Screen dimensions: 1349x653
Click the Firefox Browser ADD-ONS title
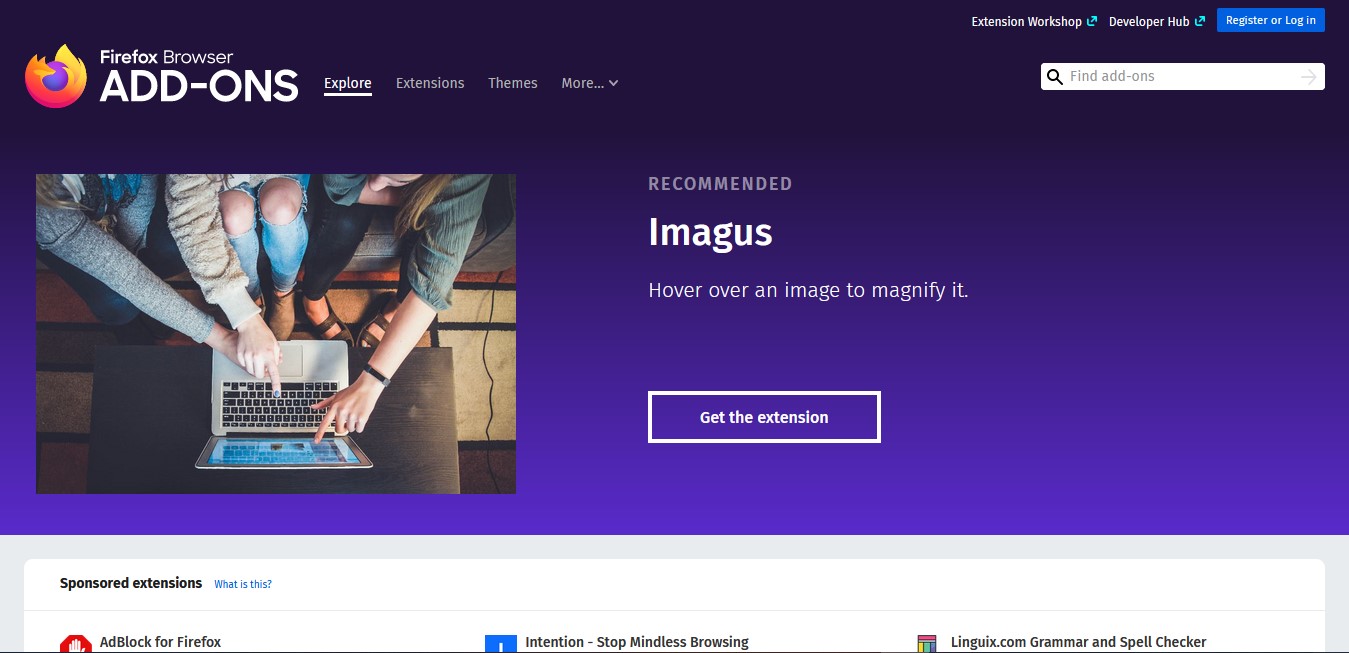pos(199,77)
